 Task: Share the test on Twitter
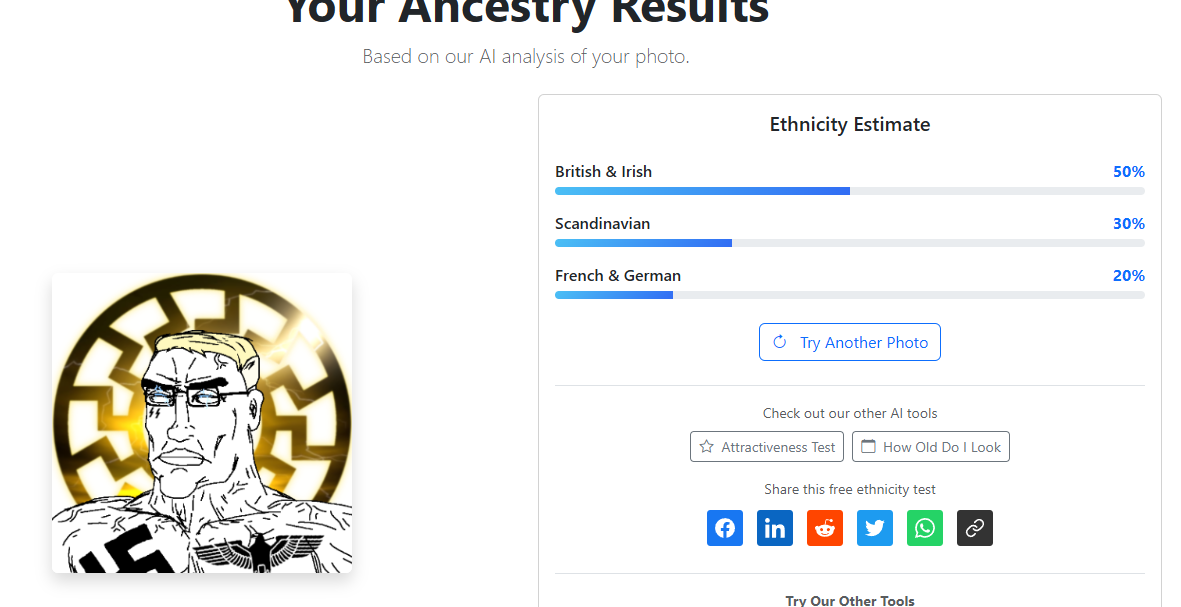tap(875, 528)
